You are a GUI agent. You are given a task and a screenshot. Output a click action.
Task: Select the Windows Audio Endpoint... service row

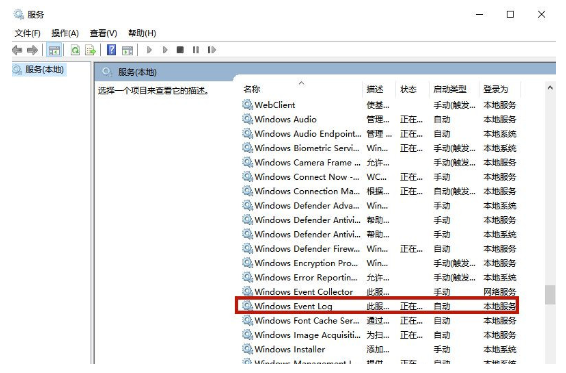[379, 134]
